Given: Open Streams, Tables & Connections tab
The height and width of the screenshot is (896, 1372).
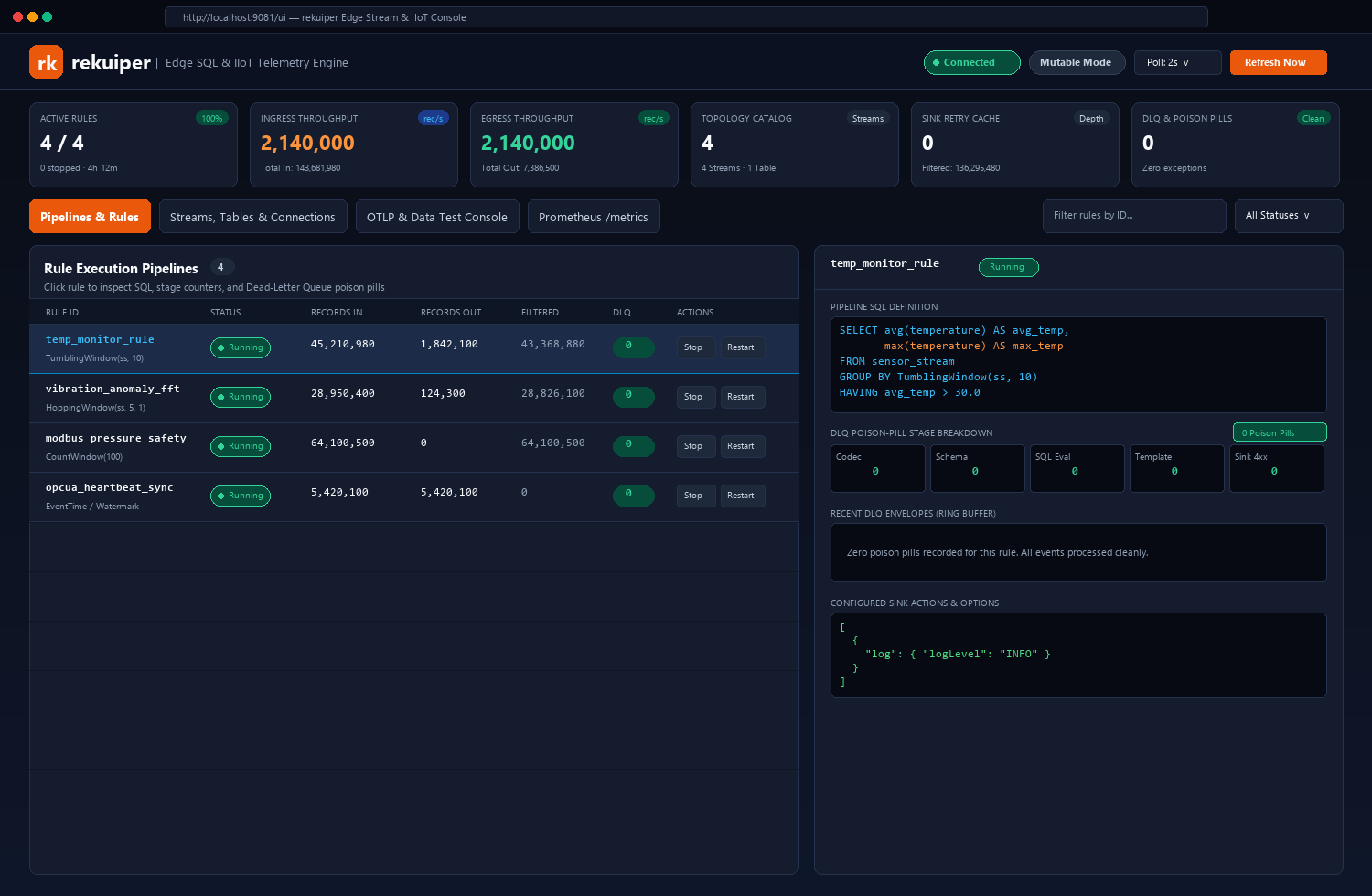Looking at the screenshot, I should pos(252,217).
